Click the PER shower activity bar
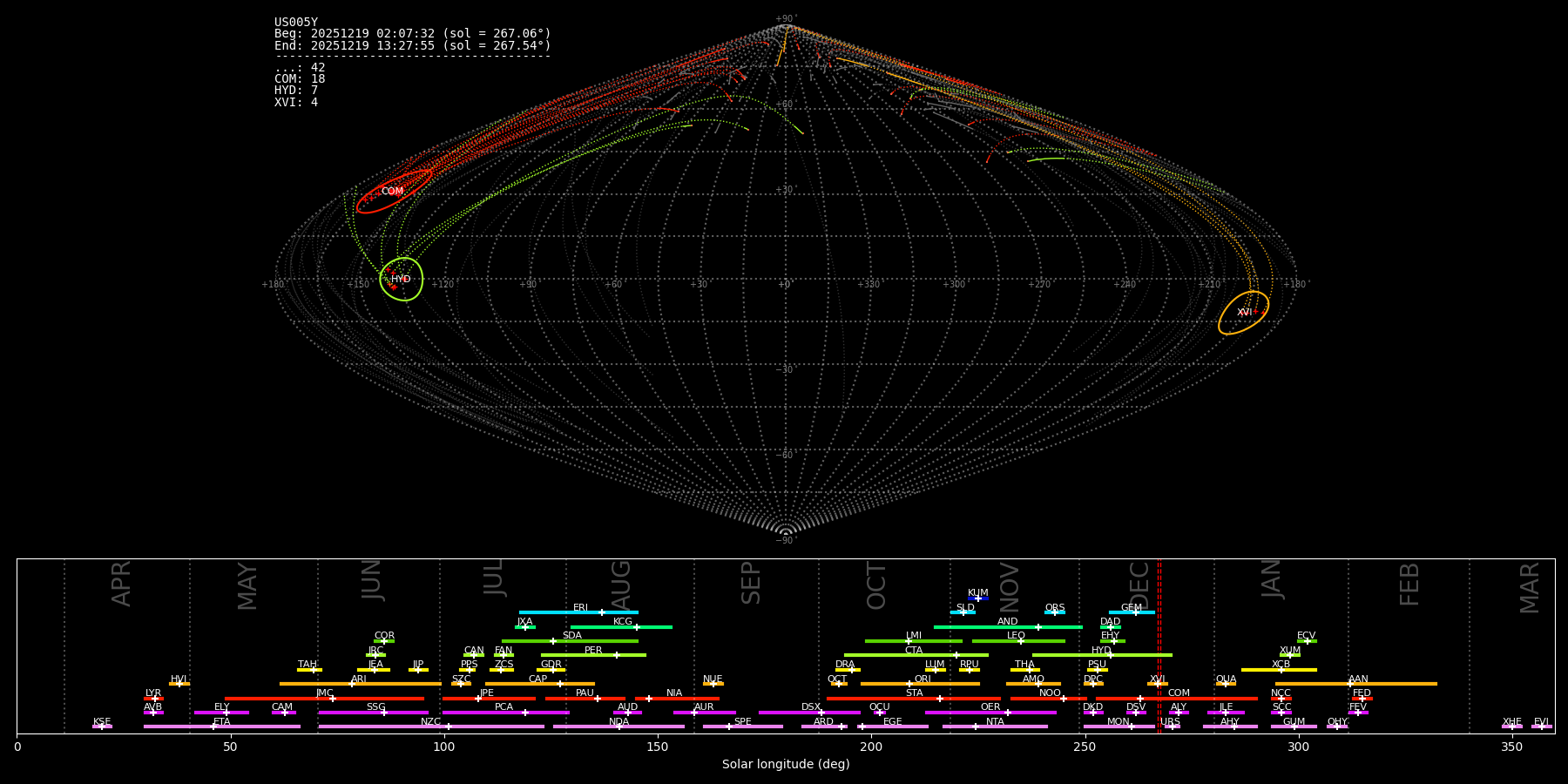The width and height of the screenshot is (1568, 784). coord(593,655)
